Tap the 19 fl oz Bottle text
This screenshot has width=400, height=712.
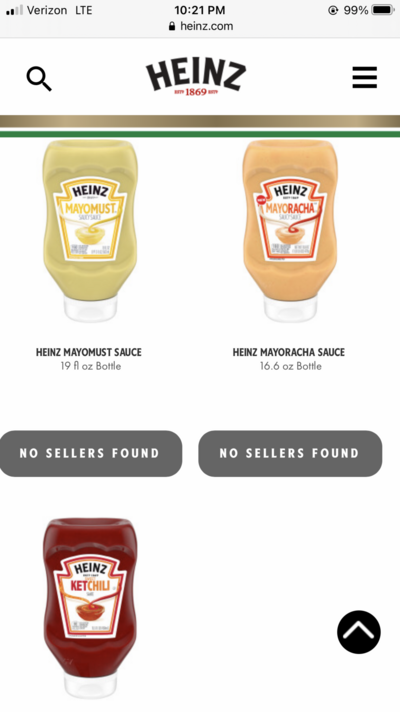(91, 366)
